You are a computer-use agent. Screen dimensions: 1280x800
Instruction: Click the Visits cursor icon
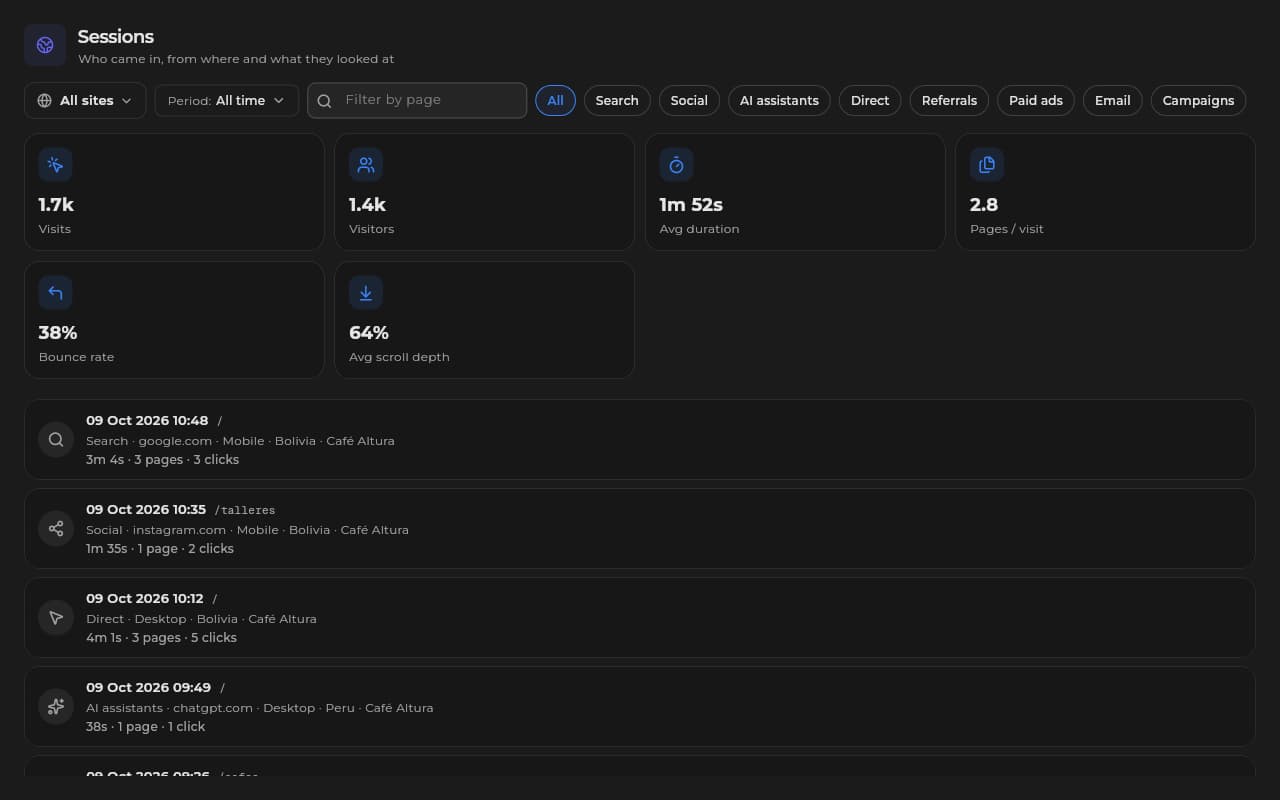point(56,165)
